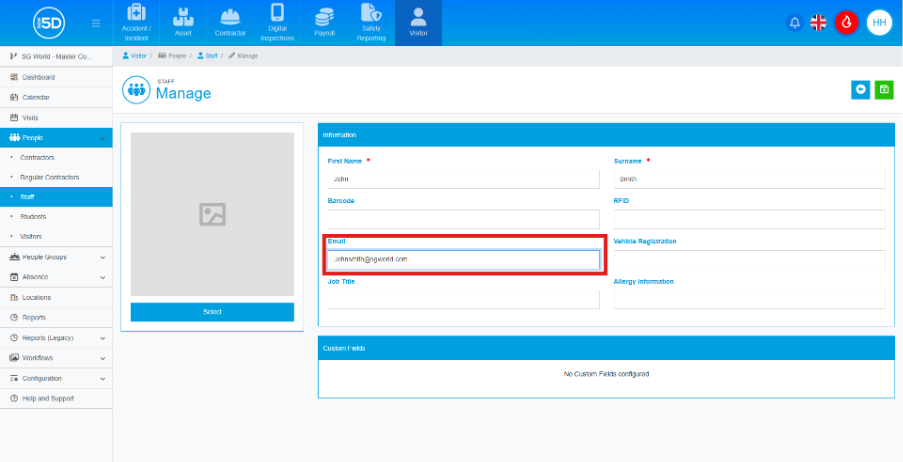Open Regular Contractors under People
This screenshot has height=462, width=903.
(x=56, y=177)
